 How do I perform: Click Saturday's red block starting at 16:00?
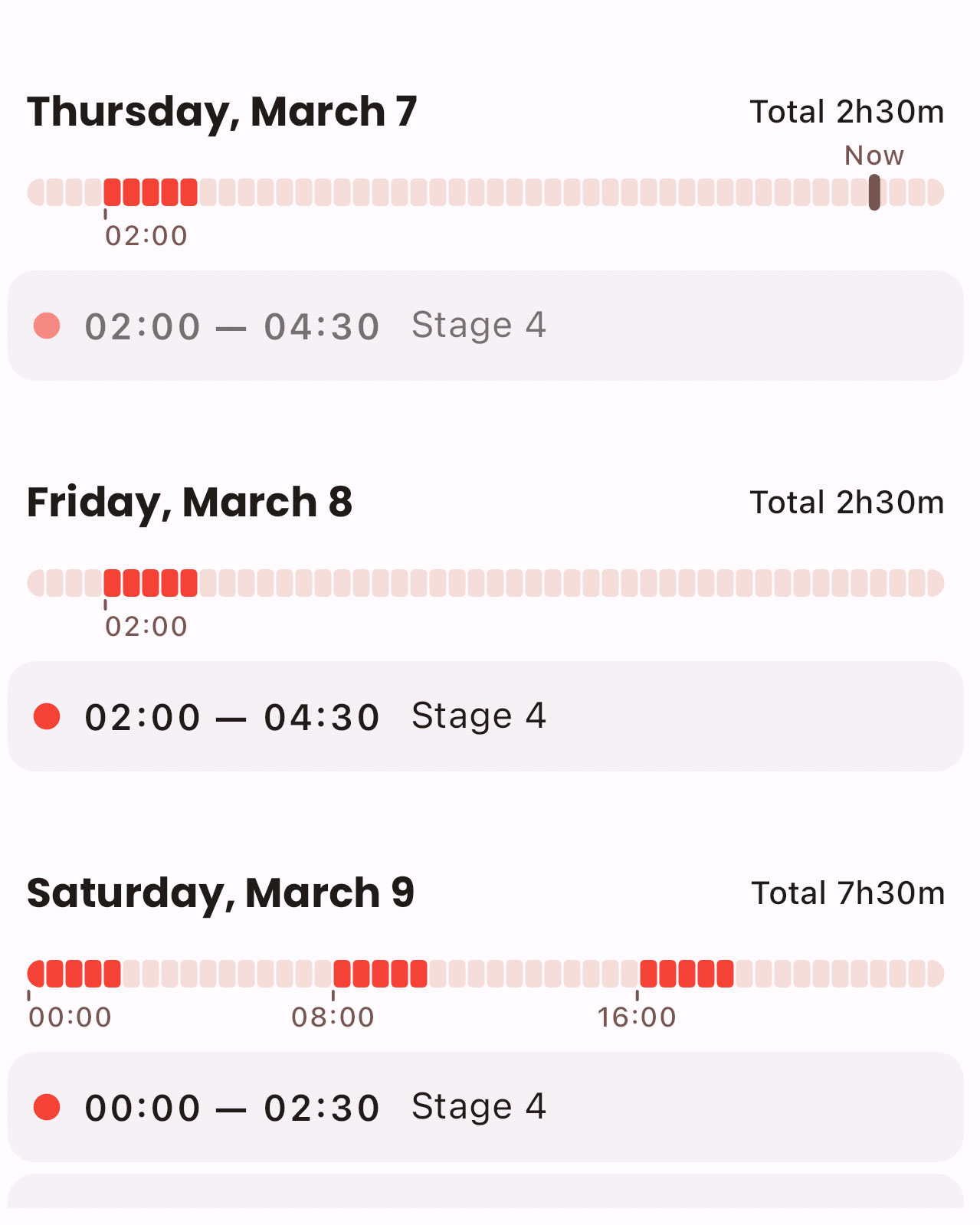687,974
